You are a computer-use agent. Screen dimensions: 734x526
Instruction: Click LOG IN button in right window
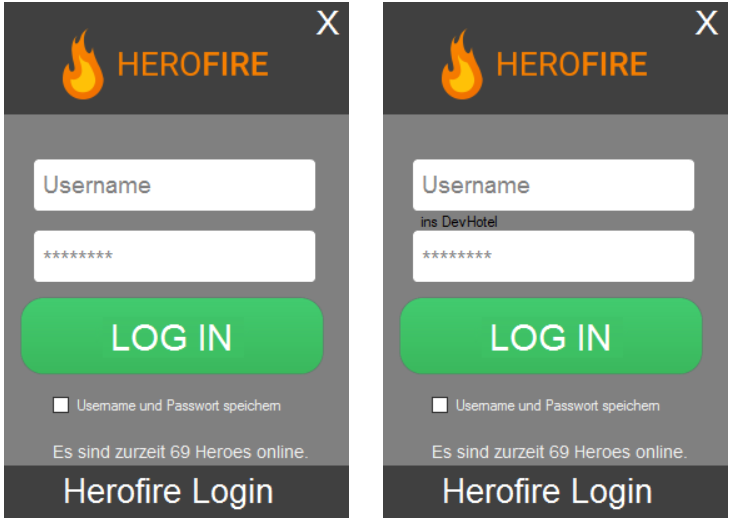point(551,336)
